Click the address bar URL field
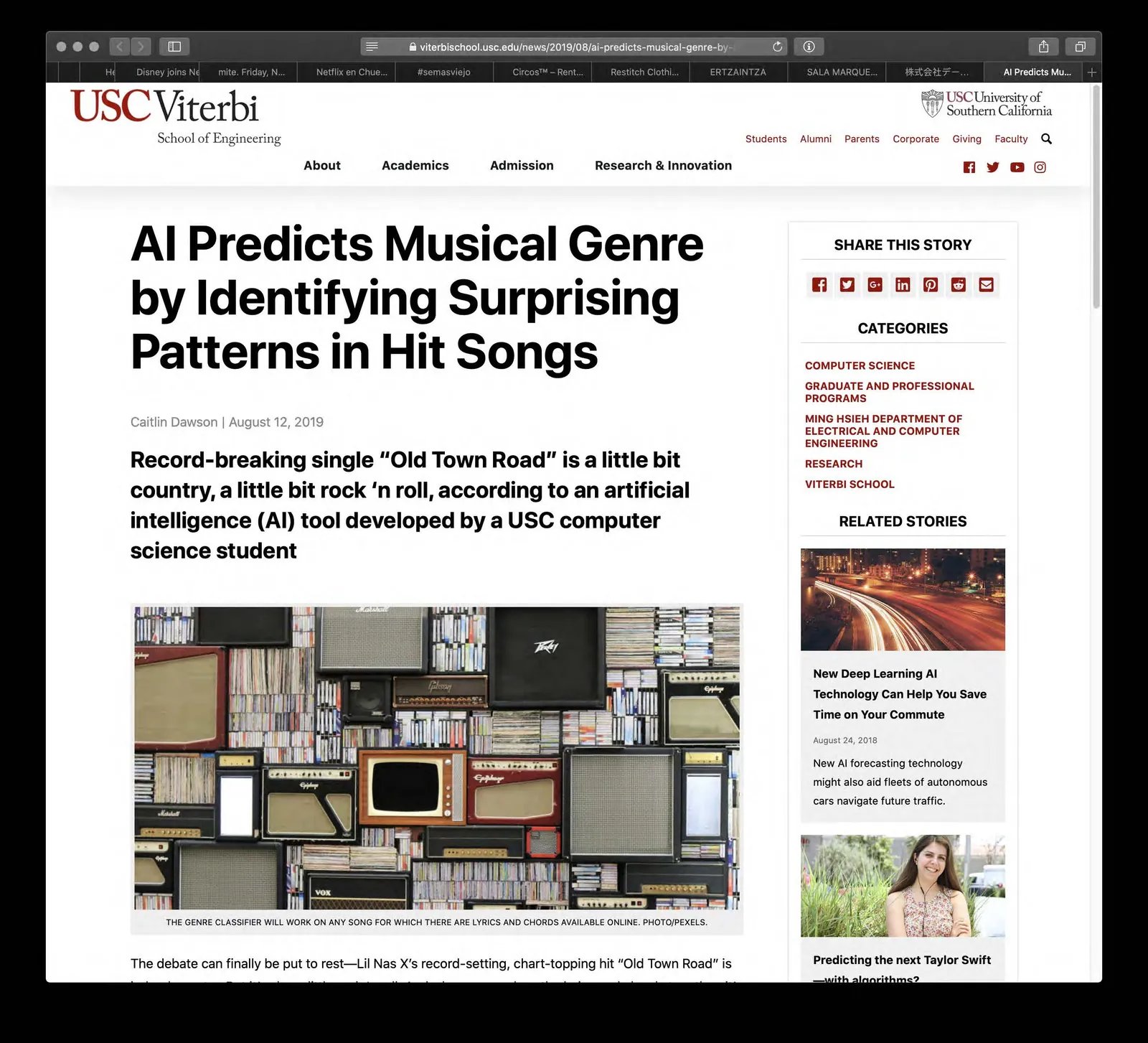Viewport: 1148px width, 1043px height. point(574,47)
